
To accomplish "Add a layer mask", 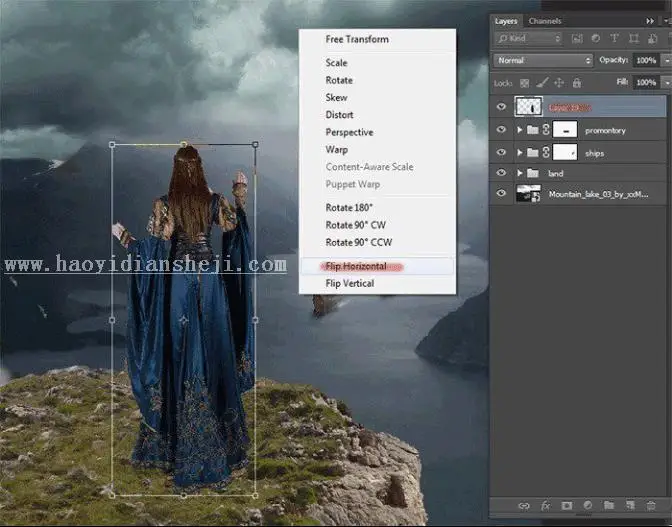I will tap(567, 506).
